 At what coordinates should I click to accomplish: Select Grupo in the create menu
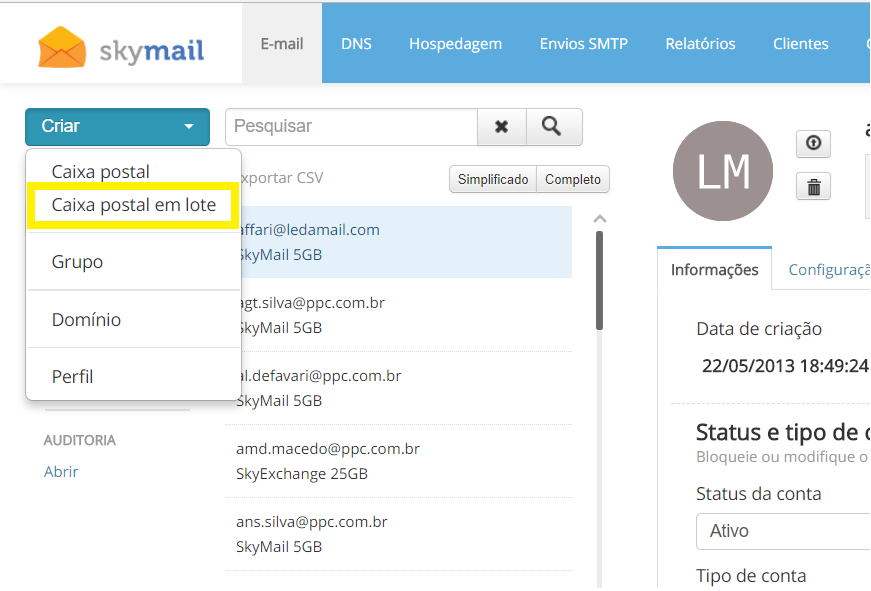(x=77, y=262)
